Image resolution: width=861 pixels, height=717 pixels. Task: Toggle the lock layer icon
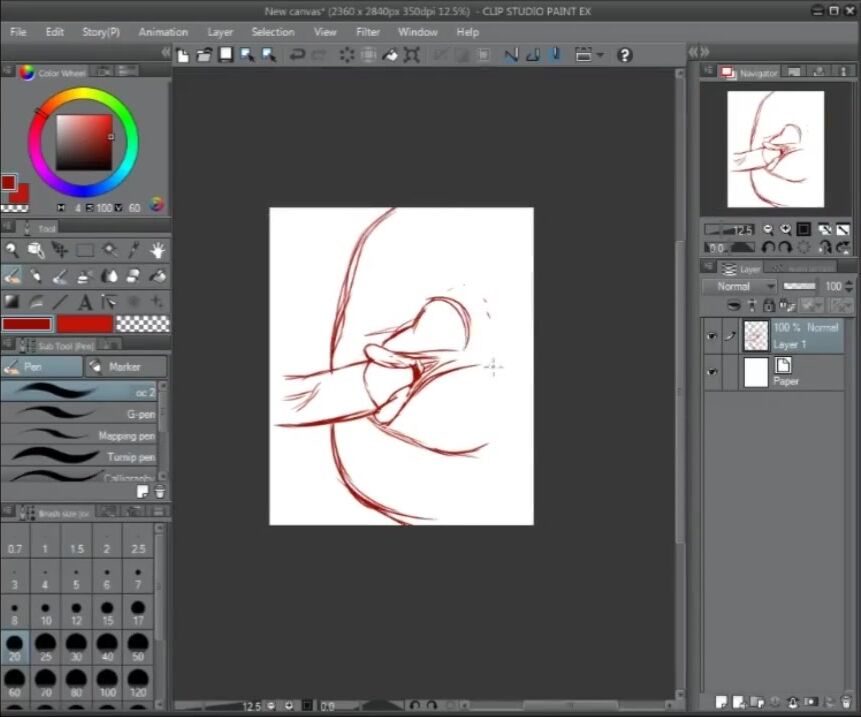coord(768,305)
